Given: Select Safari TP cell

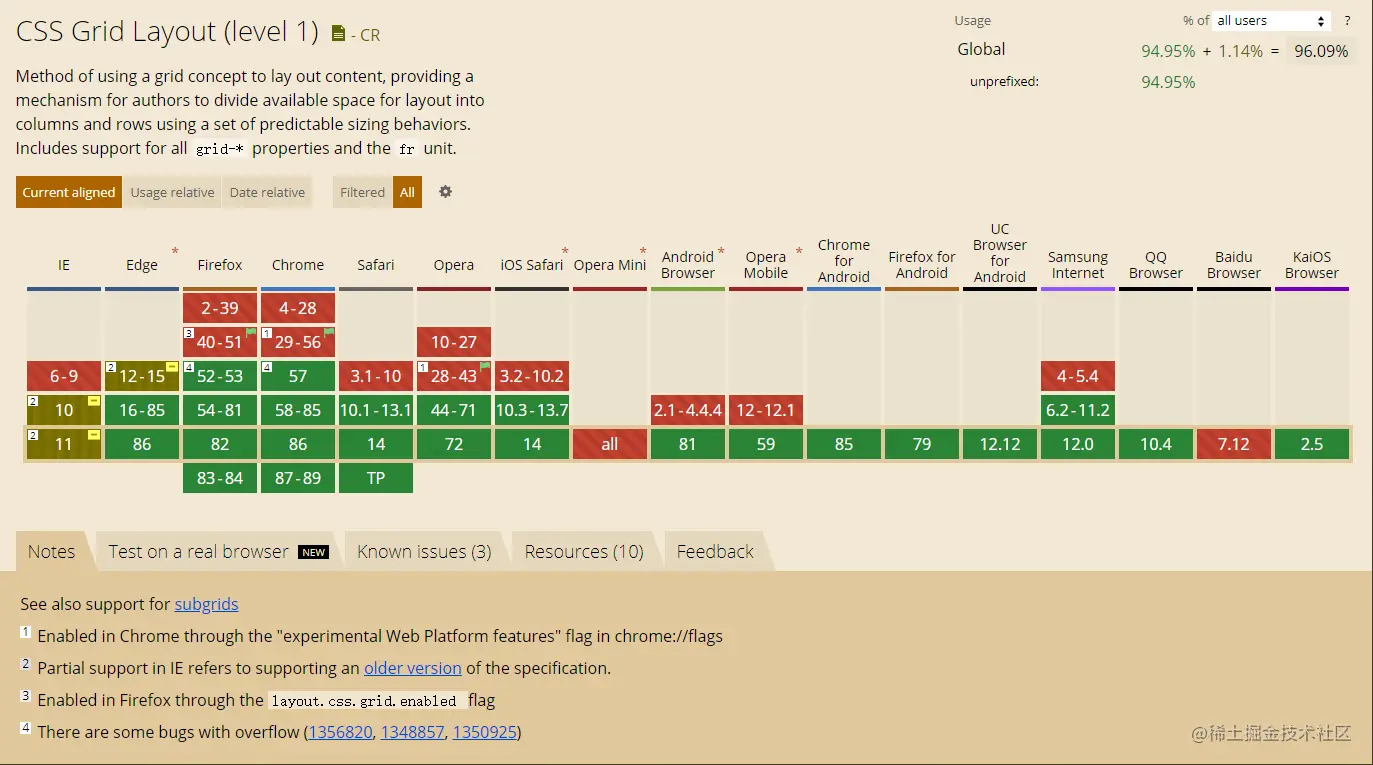Looking at the screenshot, I should click(376, 478).
